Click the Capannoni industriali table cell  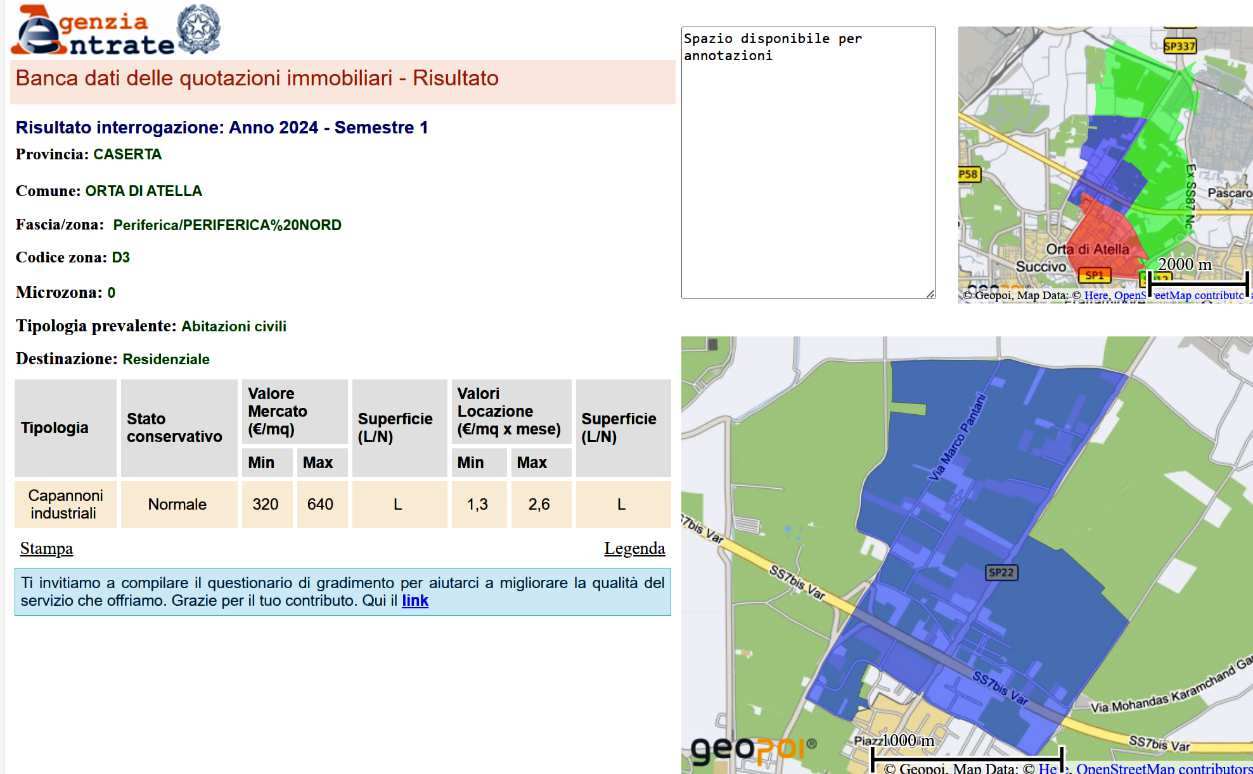(x=65, y=504)
